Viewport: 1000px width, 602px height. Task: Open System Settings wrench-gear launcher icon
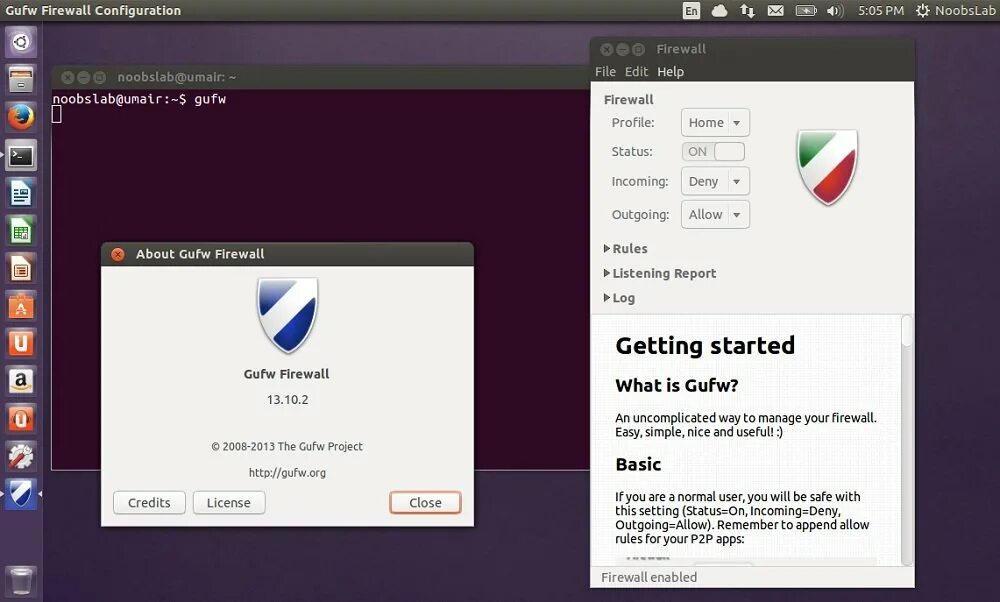21,457
